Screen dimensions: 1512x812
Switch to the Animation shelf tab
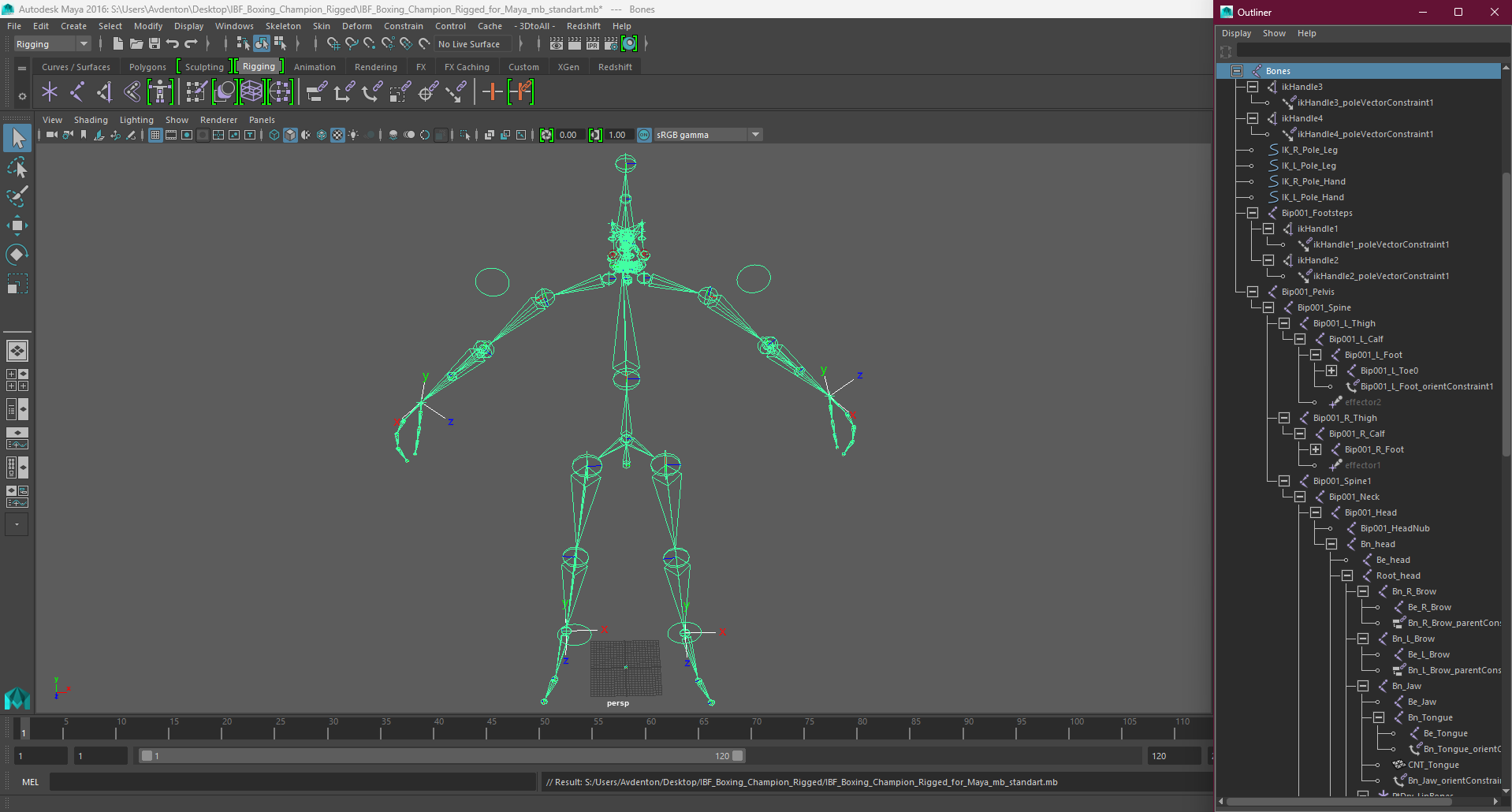coord(315,67)
